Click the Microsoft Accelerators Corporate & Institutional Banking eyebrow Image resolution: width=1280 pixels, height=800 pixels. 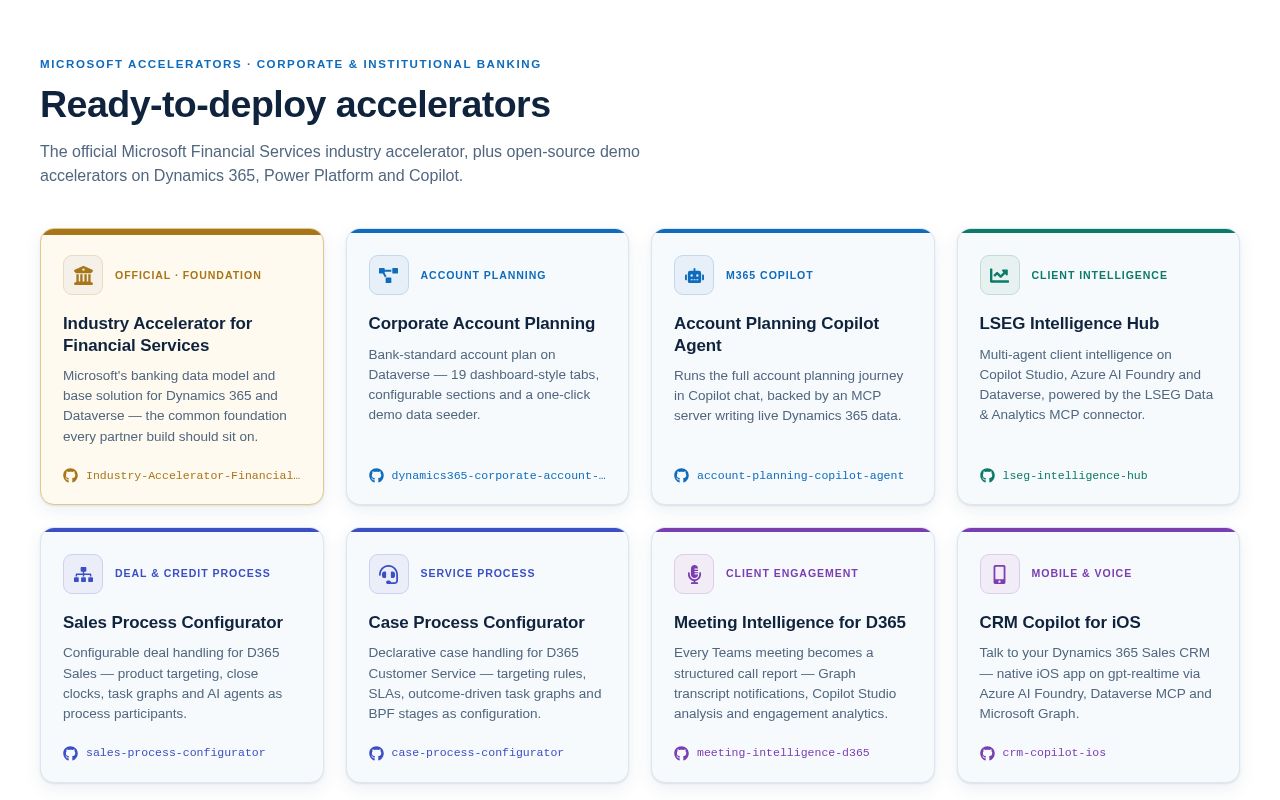[x=290, y=64]
